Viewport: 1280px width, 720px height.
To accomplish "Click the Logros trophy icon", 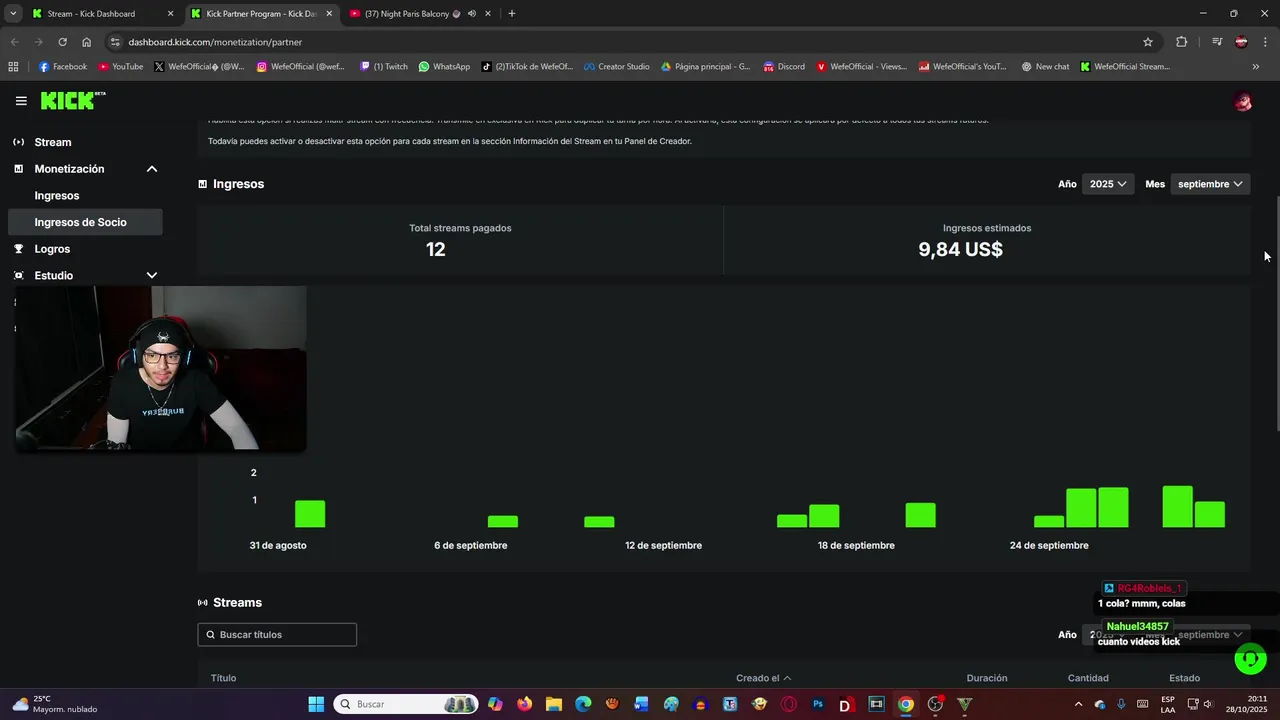I will click(x=19, y=249).
